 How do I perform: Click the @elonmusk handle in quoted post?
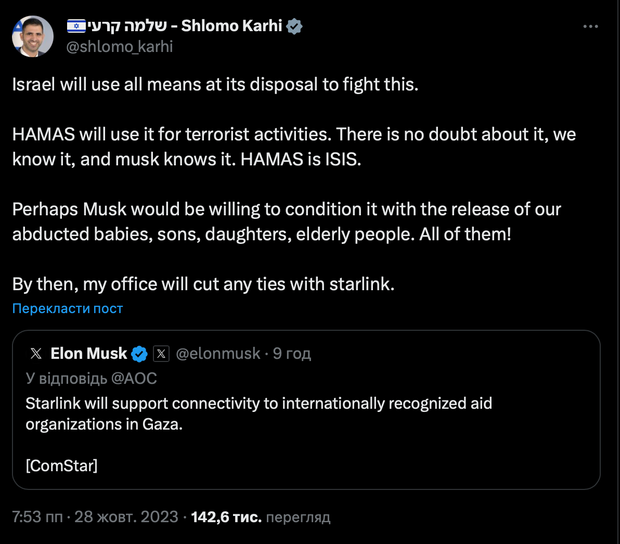pyautogui.click(x=218, y=353)
